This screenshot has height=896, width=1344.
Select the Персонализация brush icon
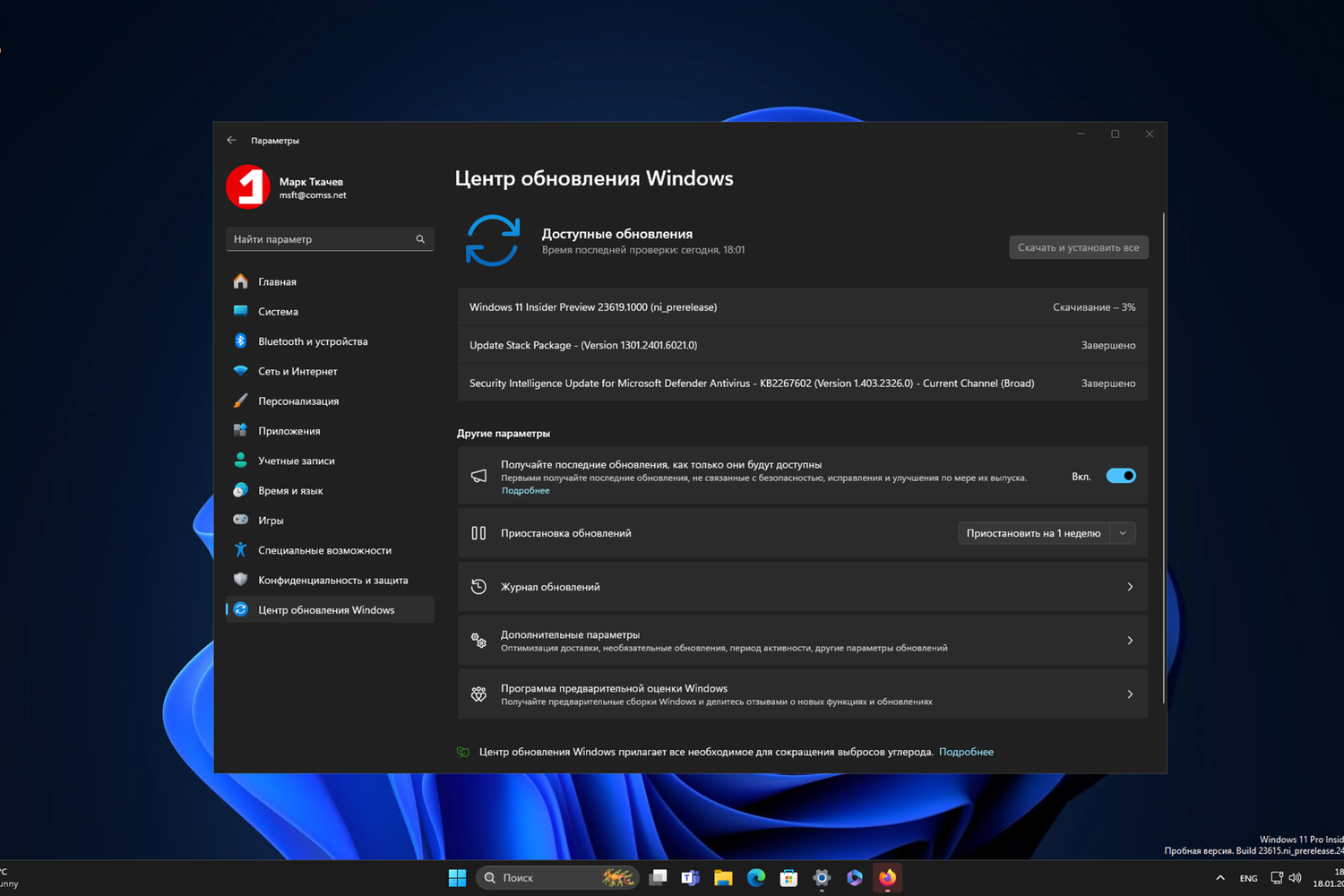coord(240,401)
